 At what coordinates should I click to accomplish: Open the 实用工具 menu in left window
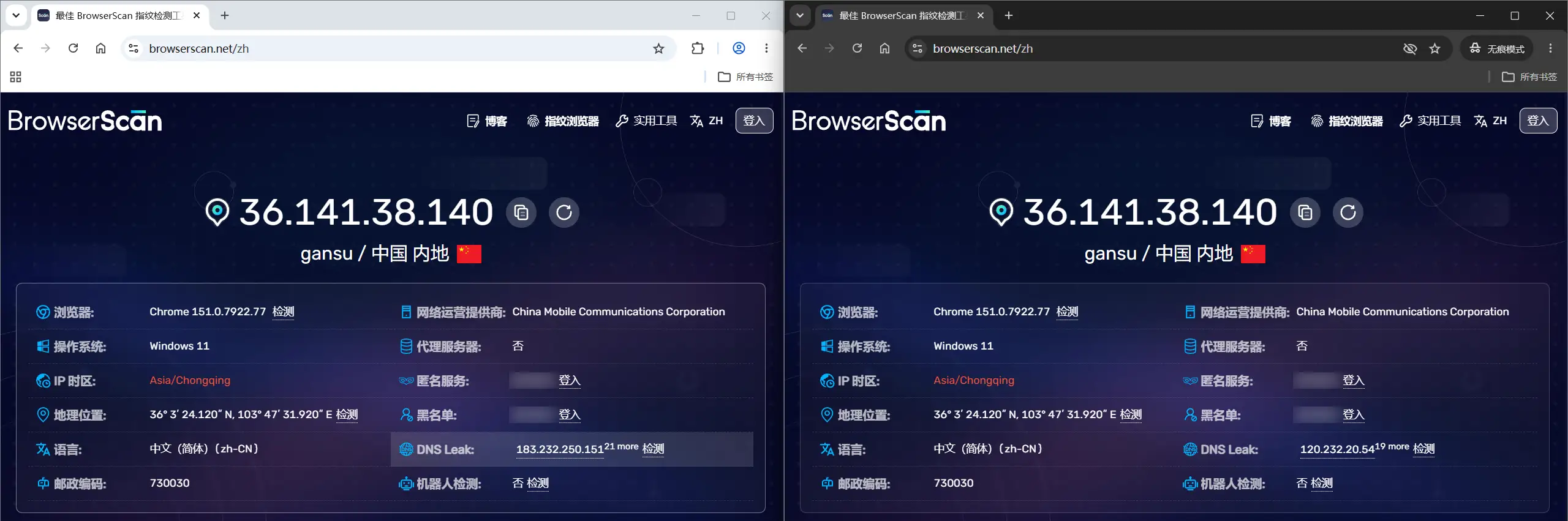[x=646, y=121]
